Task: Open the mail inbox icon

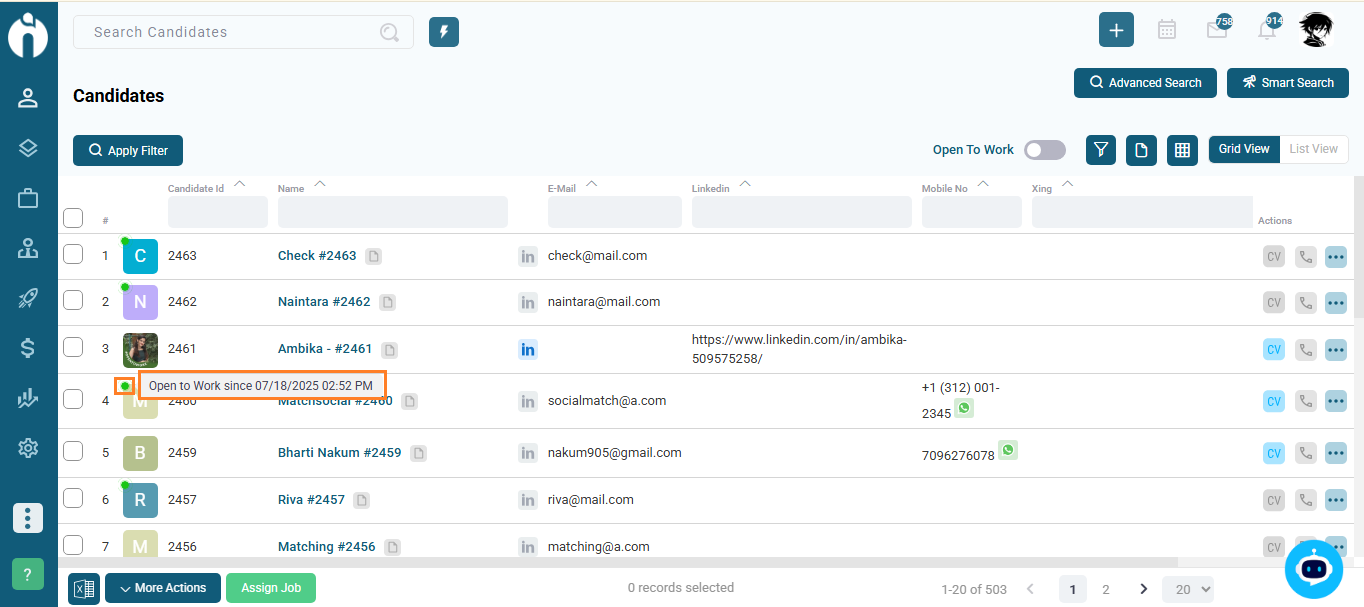Action: [x=1216, y=30]
